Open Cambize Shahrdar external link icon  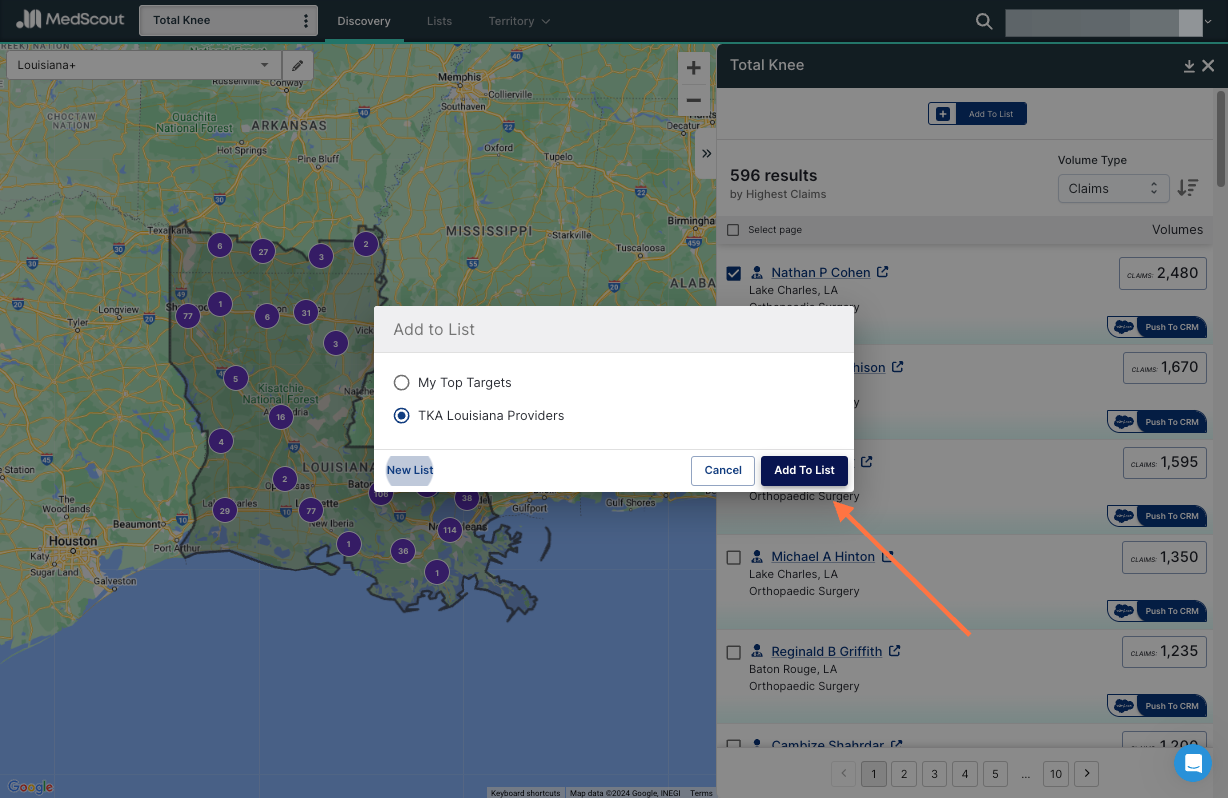tap(897, 745)
